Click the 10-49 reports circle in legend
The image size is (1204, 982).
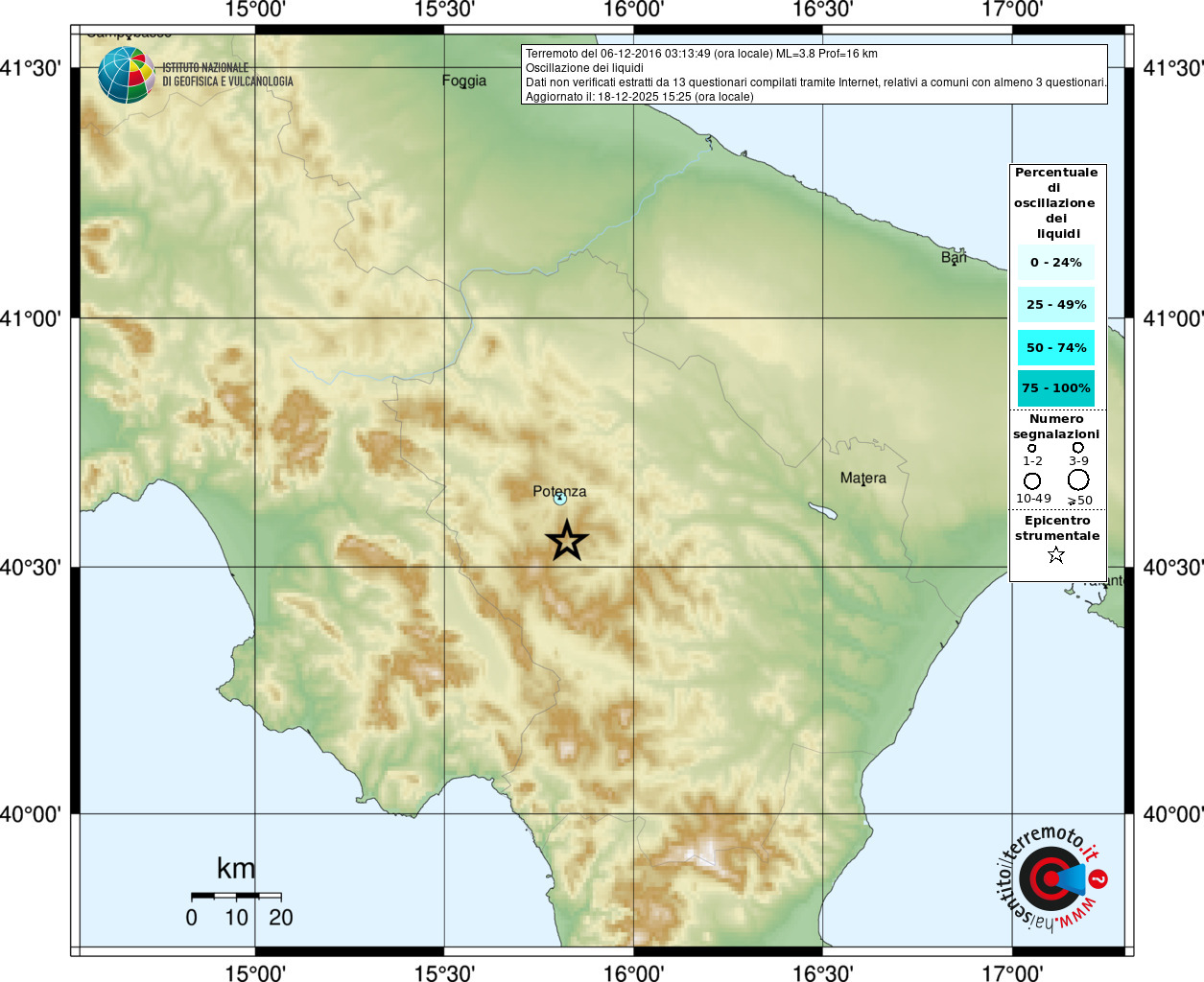point(1032,480)
